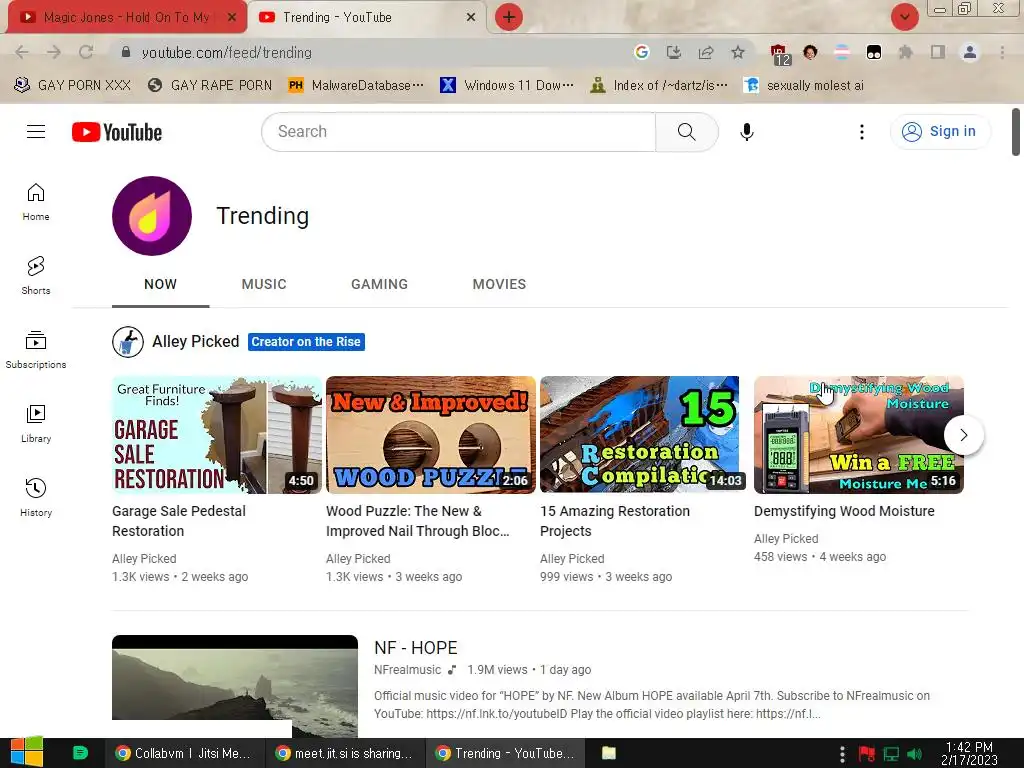Close the Trending - YouTube tab
Viewport: 1024px width, 768px height.
pos(471,18)
